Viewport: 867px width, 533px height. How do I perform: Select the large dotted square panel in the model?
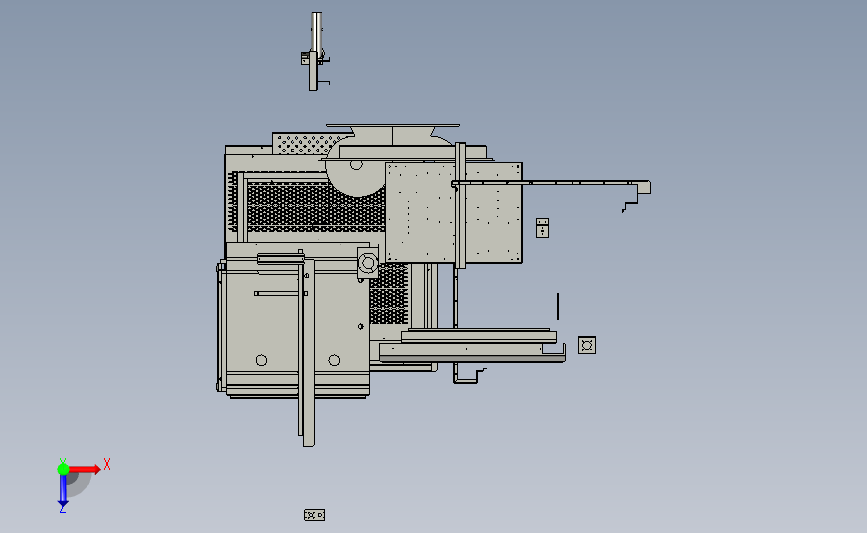pyautogui.click(x=453, y=213)
